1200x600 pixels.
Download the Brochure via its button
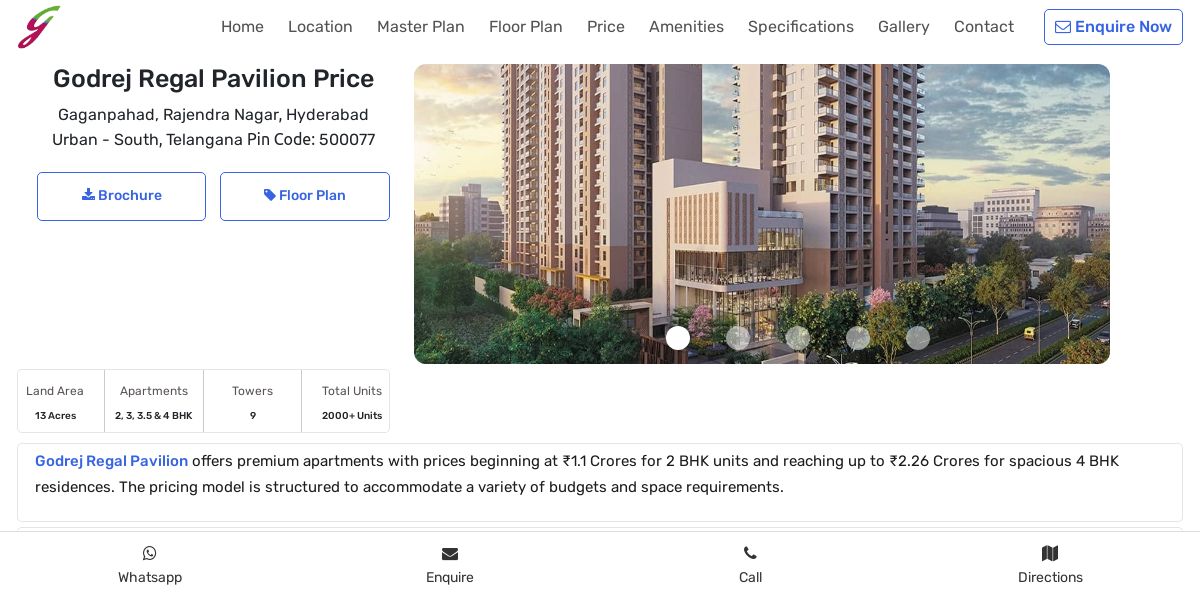click(121, 196)
